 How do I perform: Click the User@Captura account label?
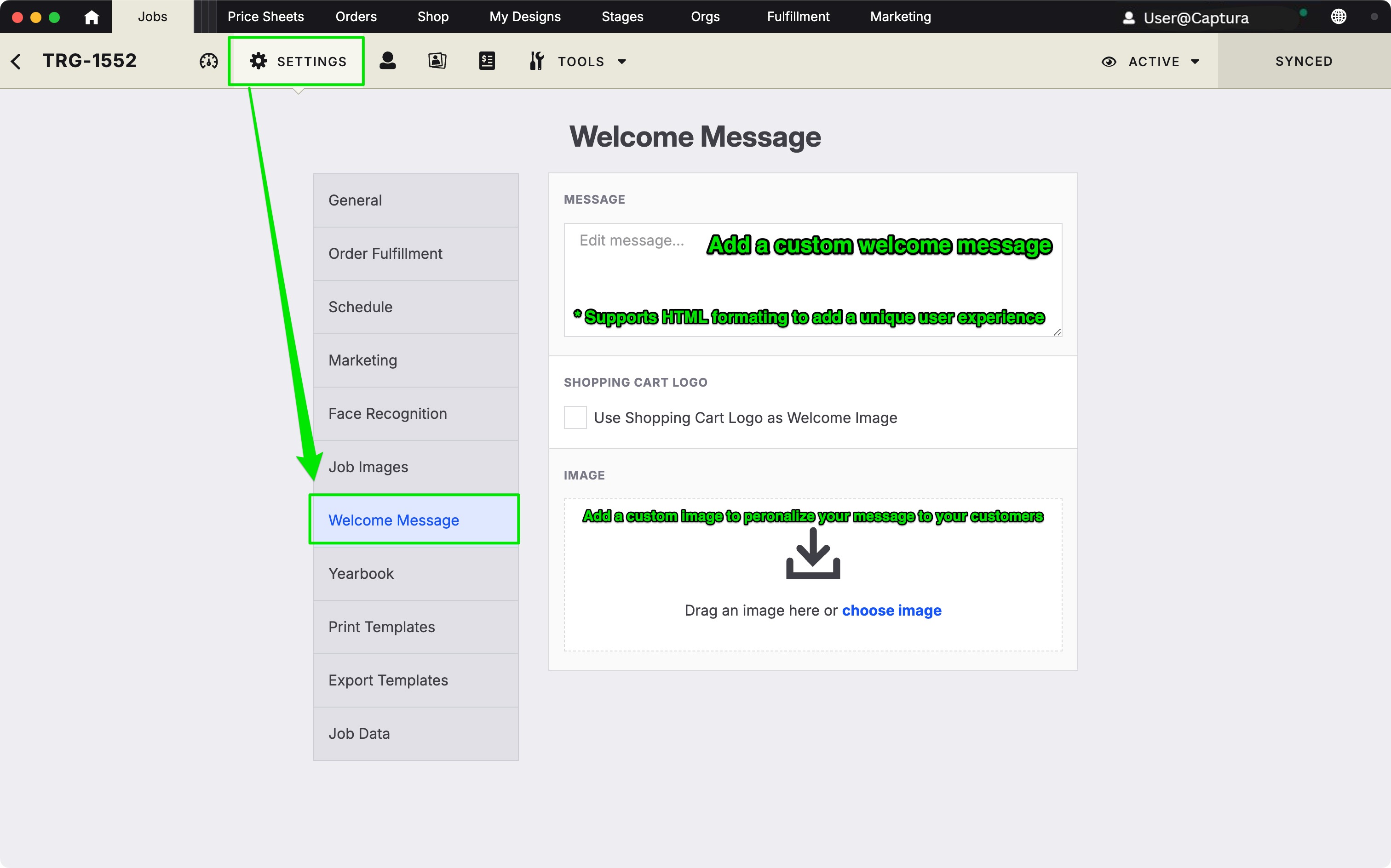pos(1196,18)
